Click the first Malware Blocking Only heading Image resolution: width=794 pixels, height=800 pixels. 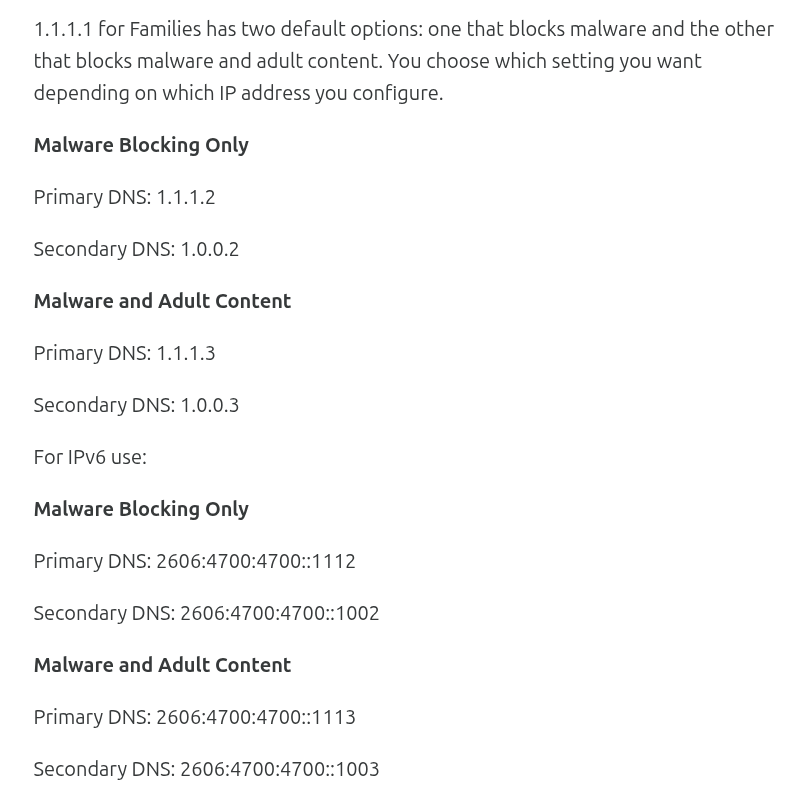pos(141,145)
